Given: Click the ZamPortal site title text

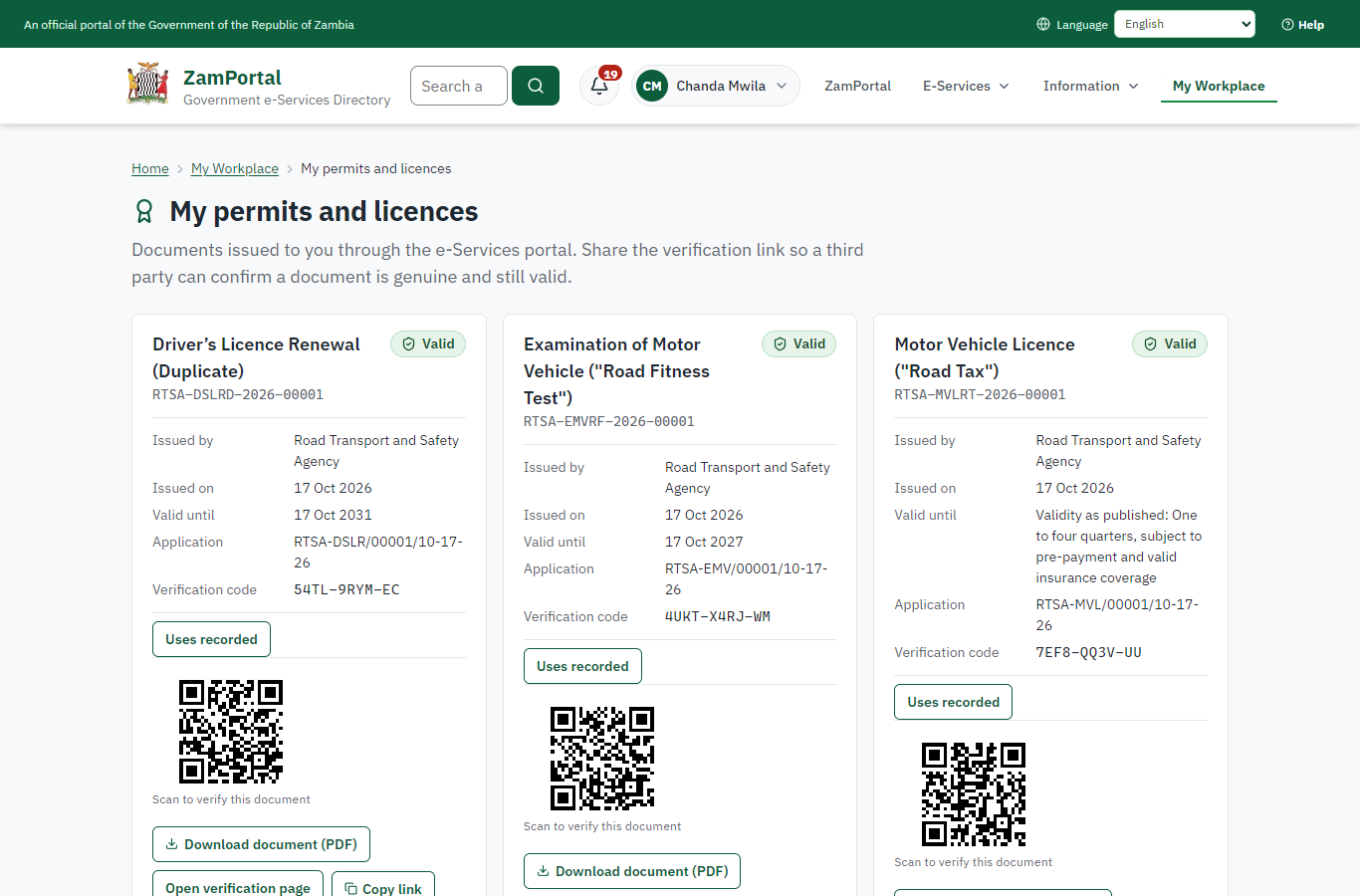Looking at the screenshot, I should (x=232, y=78).
